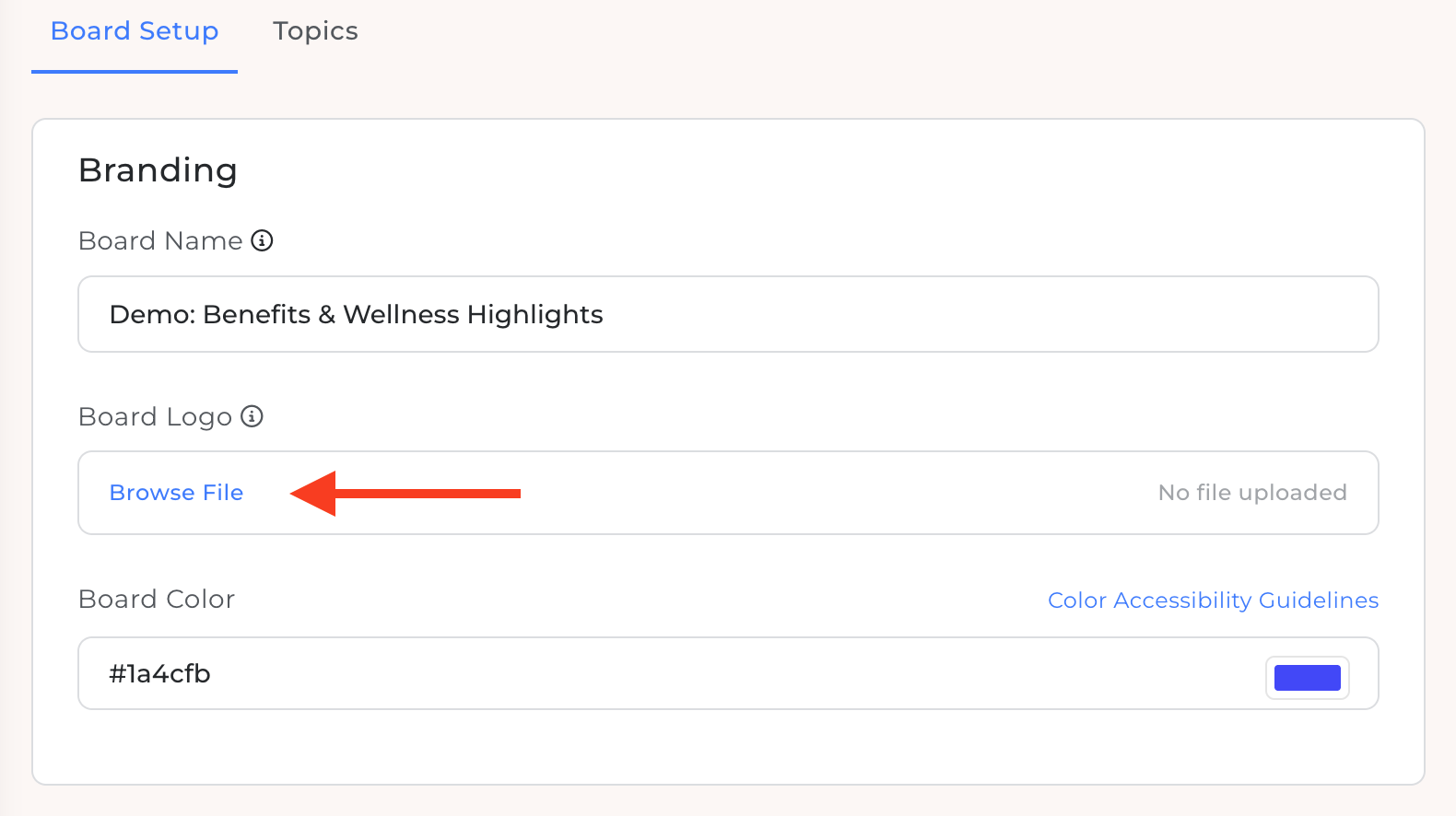Click inside the Board Logo upload box
This screenshot has height=816, width=1456.
click(728, 493)
